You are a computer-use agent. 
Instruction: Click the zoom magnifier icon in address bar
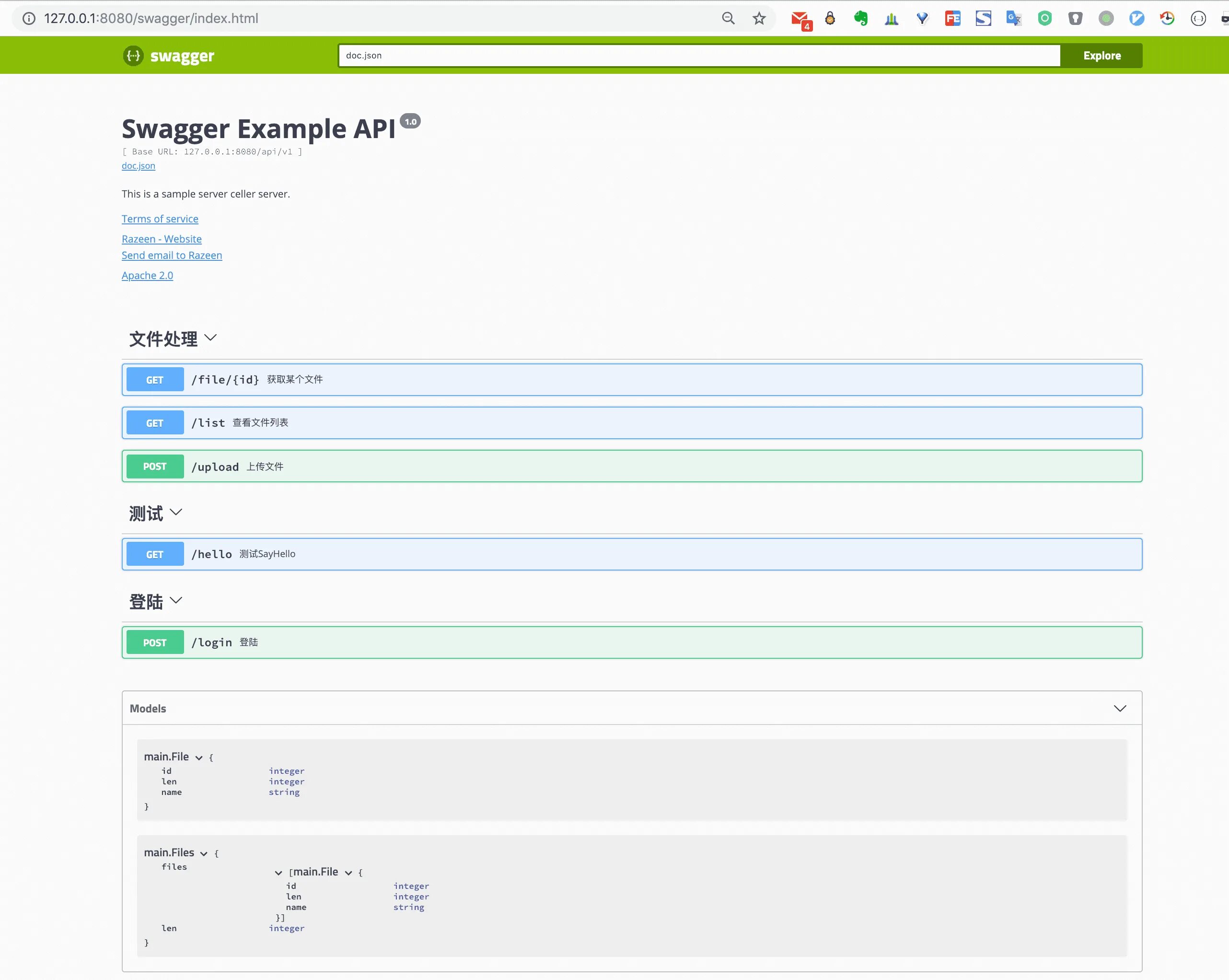pyautogui.click(x=728, y=18)
